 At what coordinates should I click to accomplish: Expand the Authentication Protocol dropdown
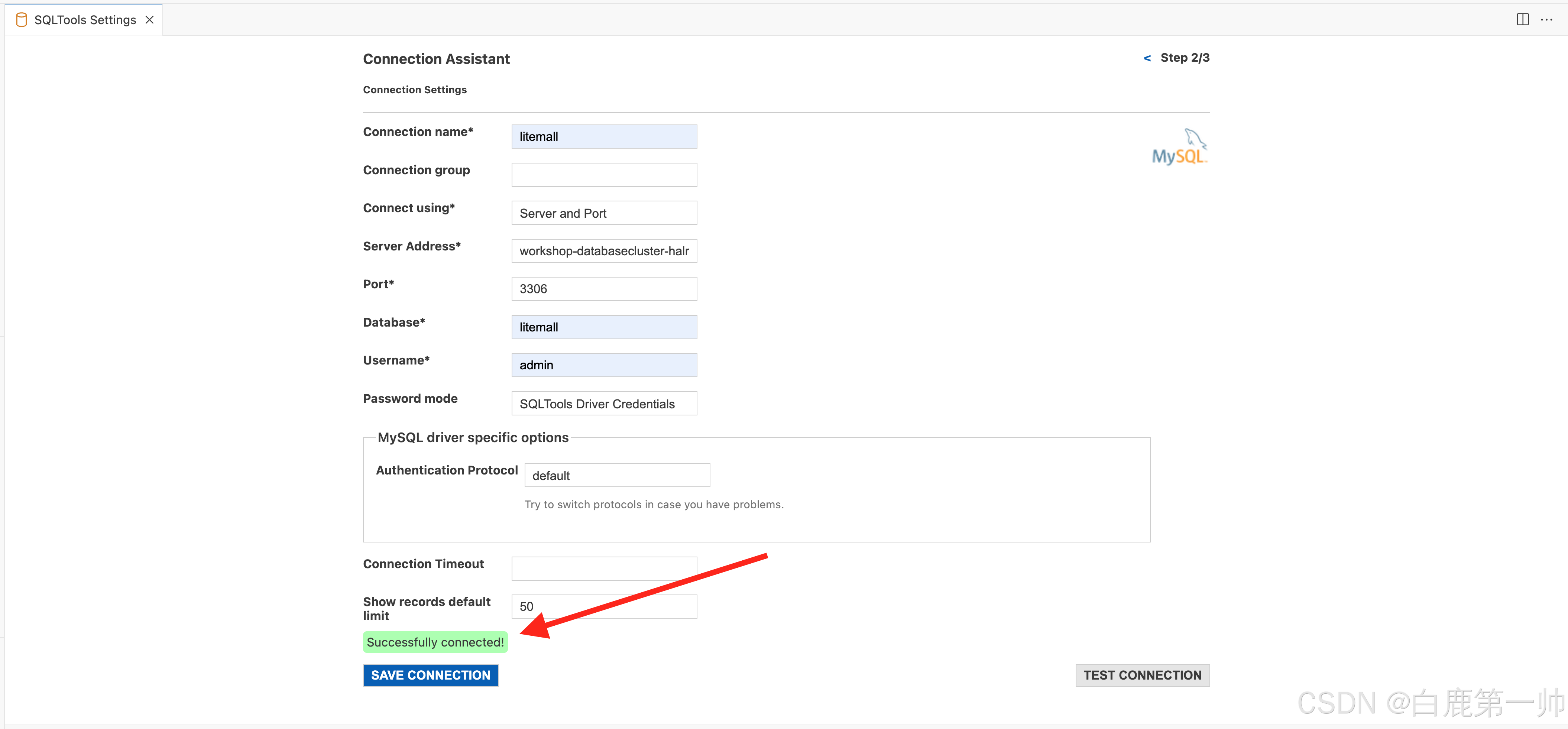616,475
